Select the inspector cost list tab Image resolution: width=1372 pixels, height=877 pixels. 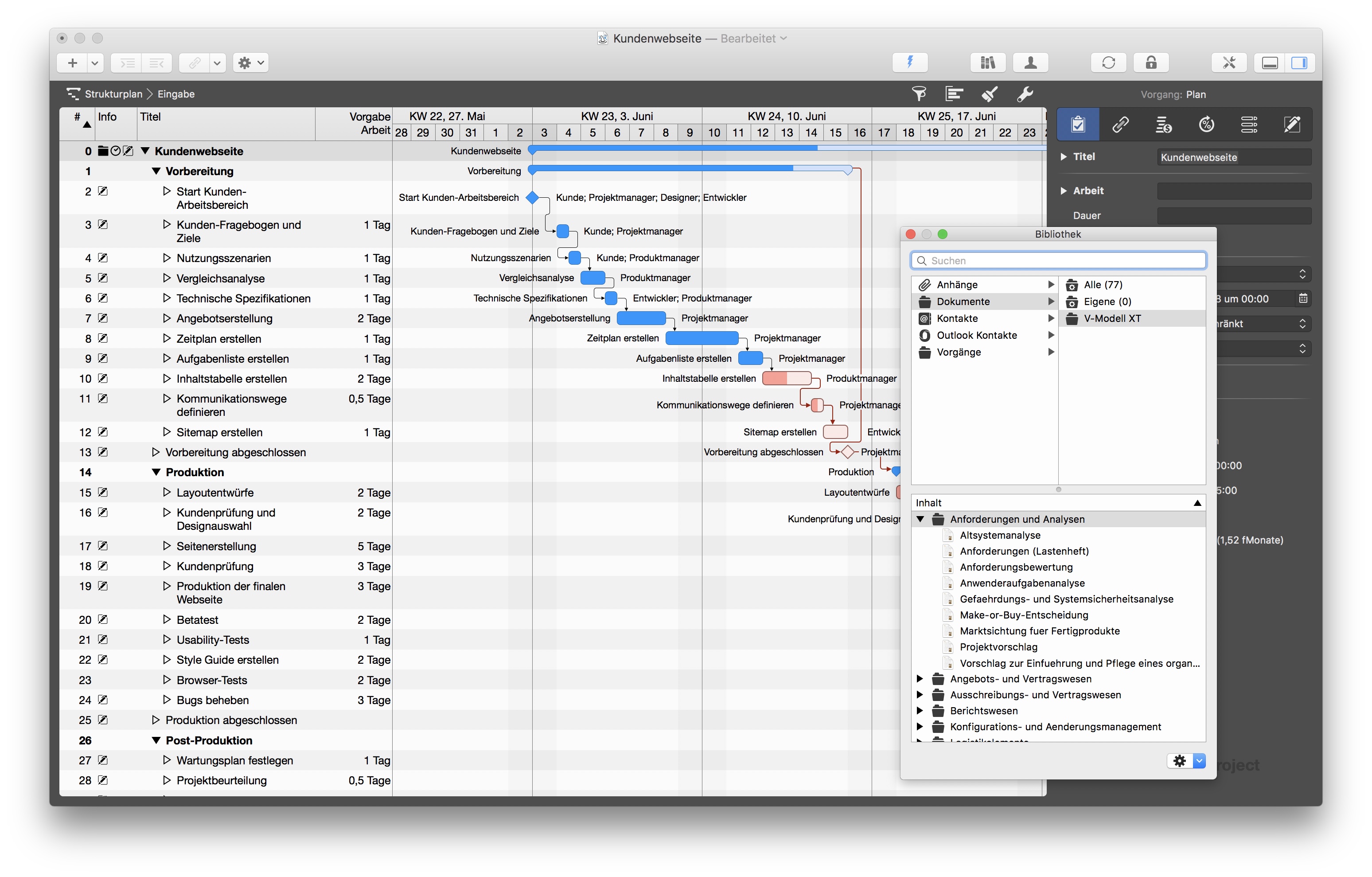coord(1163,124)
